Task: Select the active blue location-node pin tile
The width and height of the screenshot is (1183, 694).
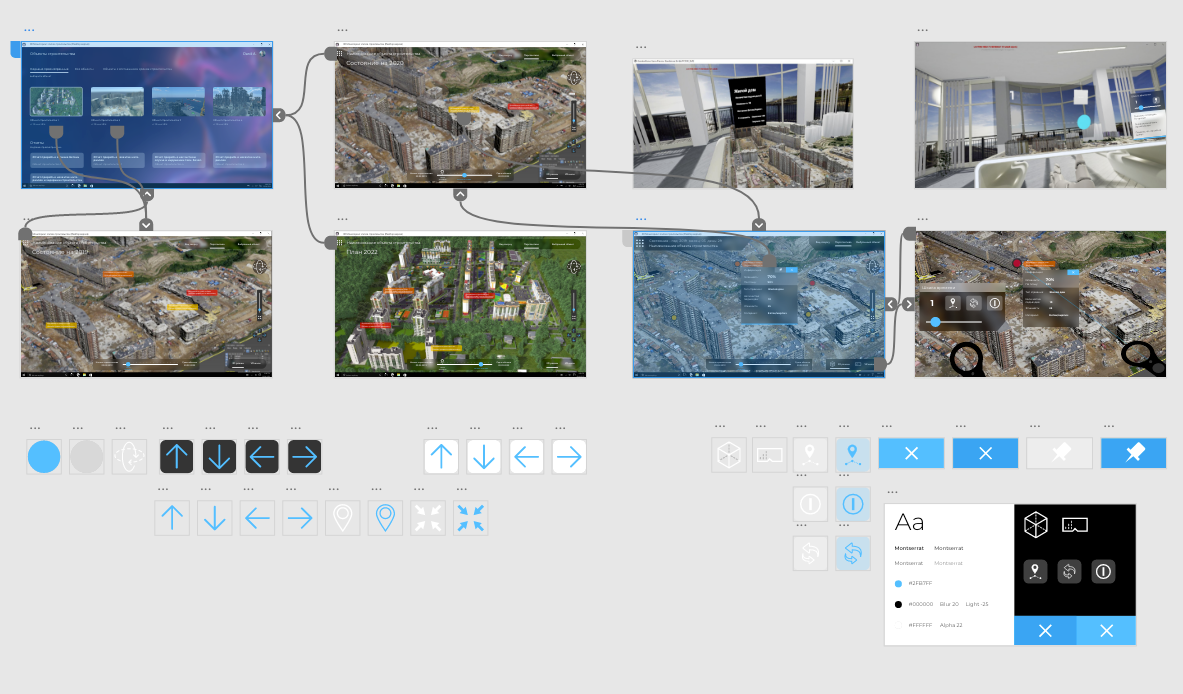Action: coord(853,455)
